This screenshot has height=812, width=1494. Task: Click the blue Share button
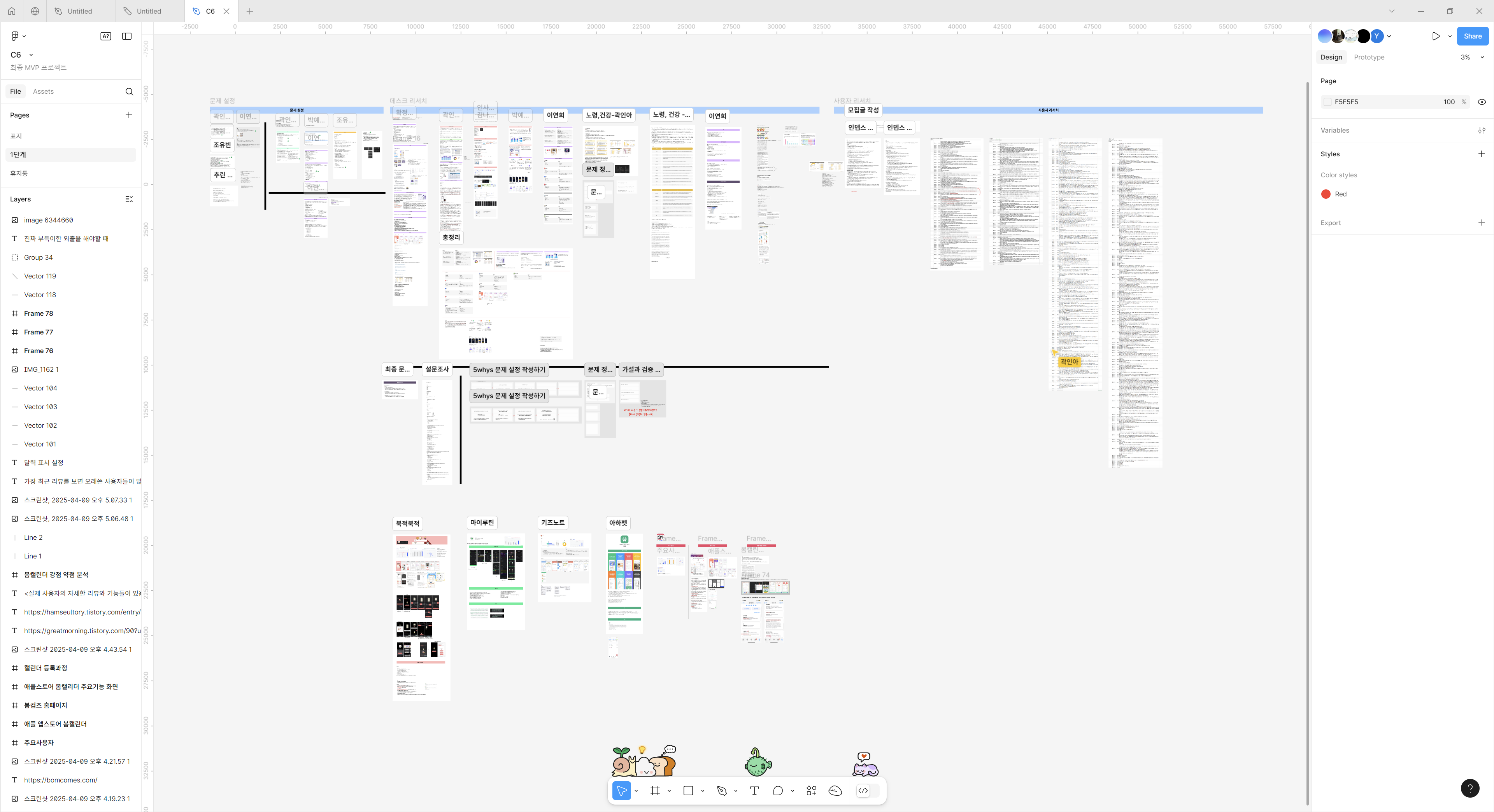coord(1472,36)
